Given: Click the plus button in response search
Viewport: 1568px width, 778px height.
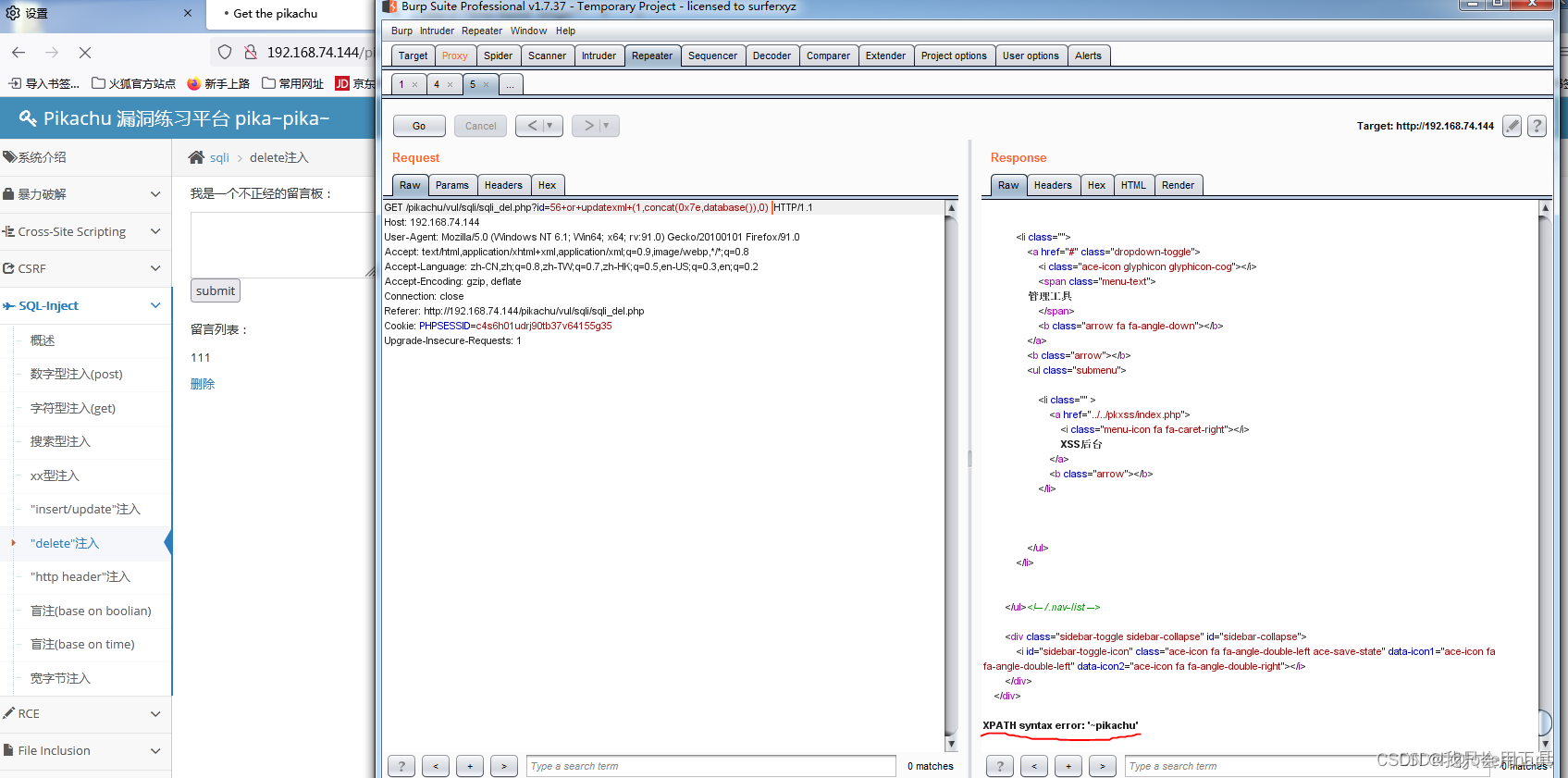Looking at the screenshot, I should coord(1068,766).
